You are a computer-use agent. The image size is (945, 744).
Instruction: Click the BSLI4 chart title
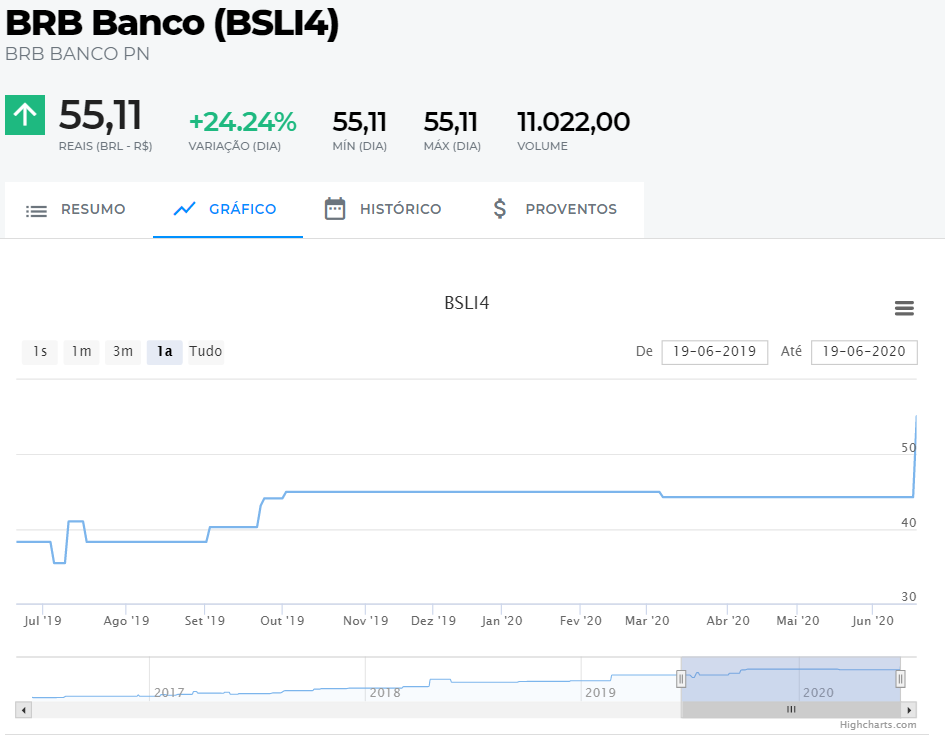pos(466,303)
